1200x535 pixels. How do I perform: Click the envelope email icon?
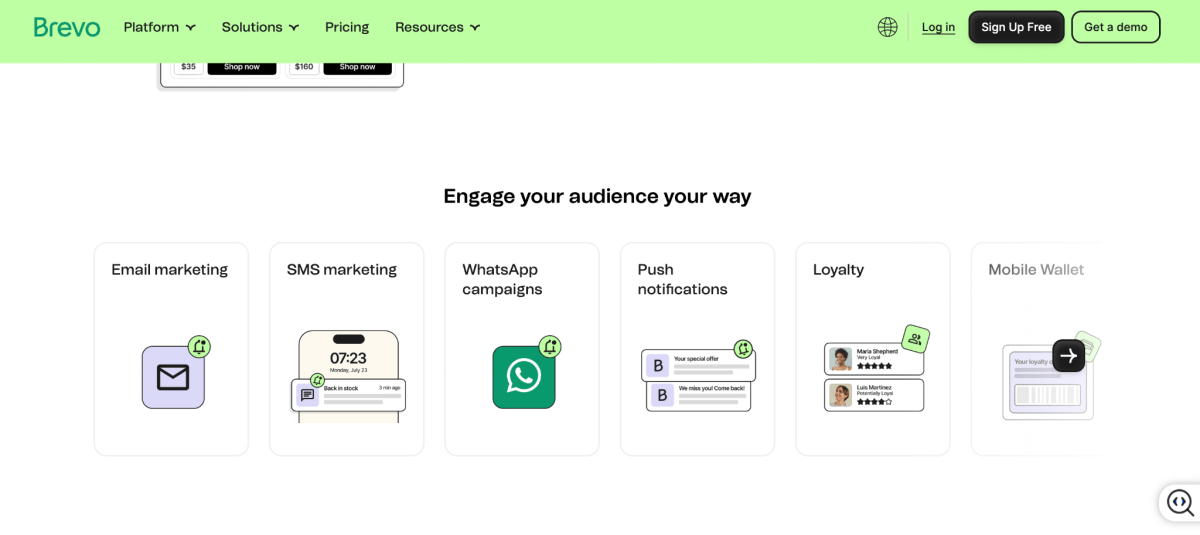[x=173, y=377]
